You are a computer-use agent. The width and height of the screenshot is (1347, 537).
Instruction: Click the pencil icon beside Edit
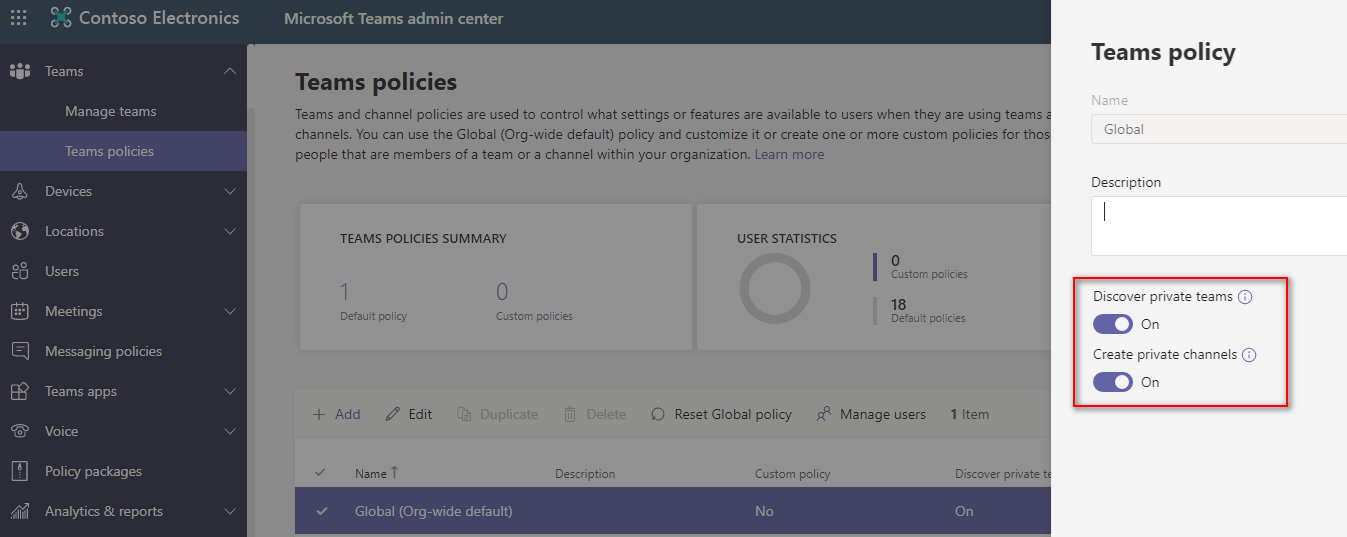point(393,414)
